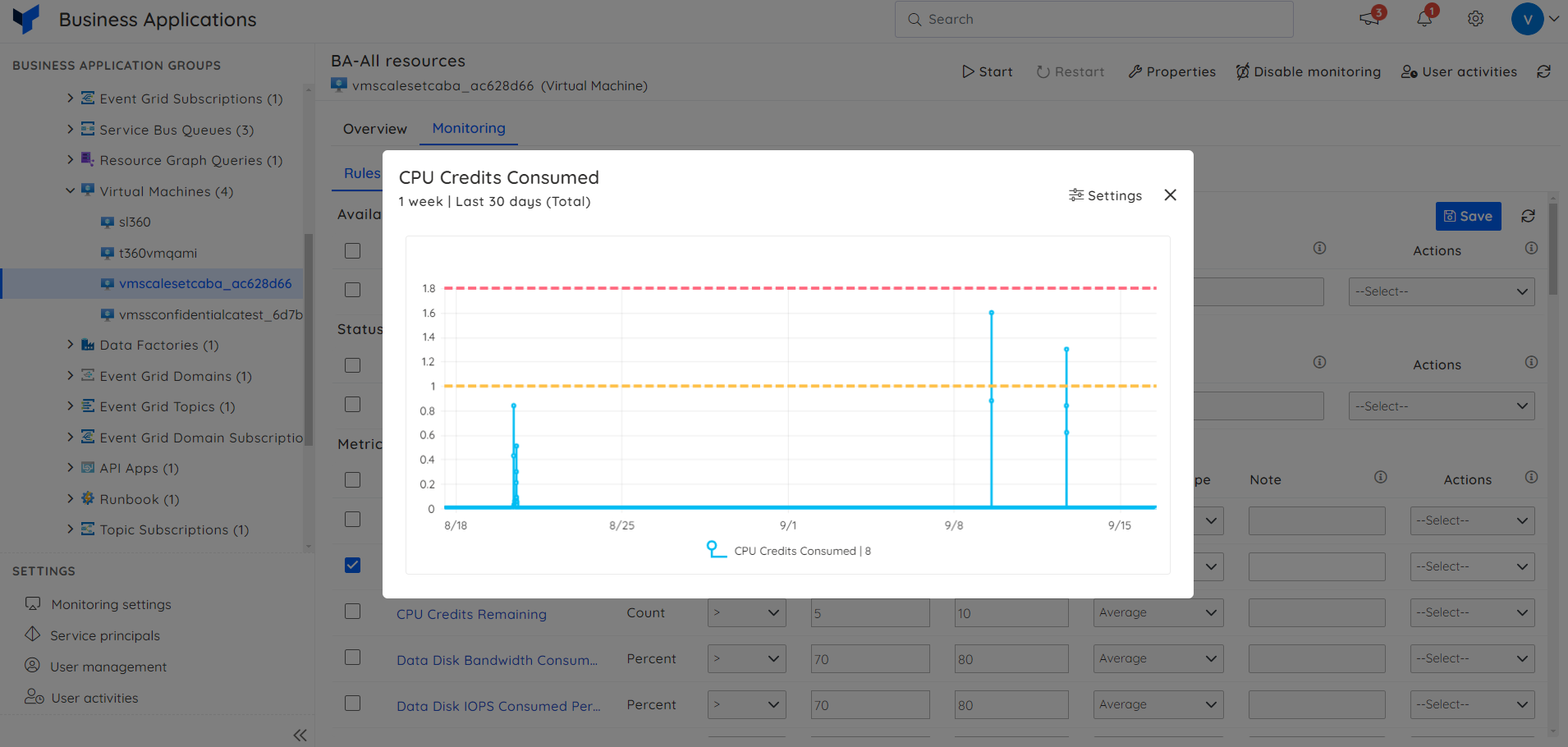Select the t360vmqami virtual machine
1568x747 pixels.
158,253
